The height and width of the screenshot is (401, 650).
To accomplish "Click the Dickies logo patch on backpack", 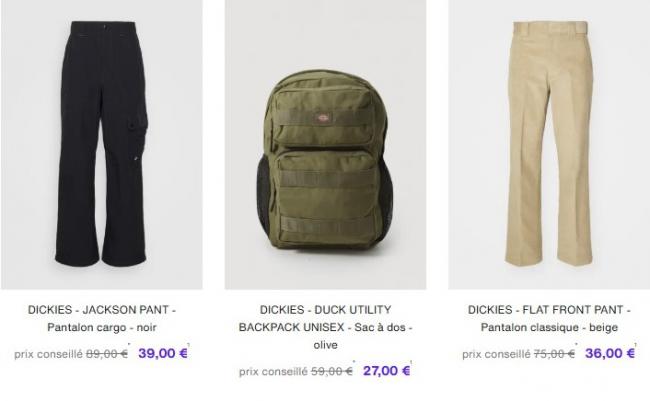I will point(322,118).
